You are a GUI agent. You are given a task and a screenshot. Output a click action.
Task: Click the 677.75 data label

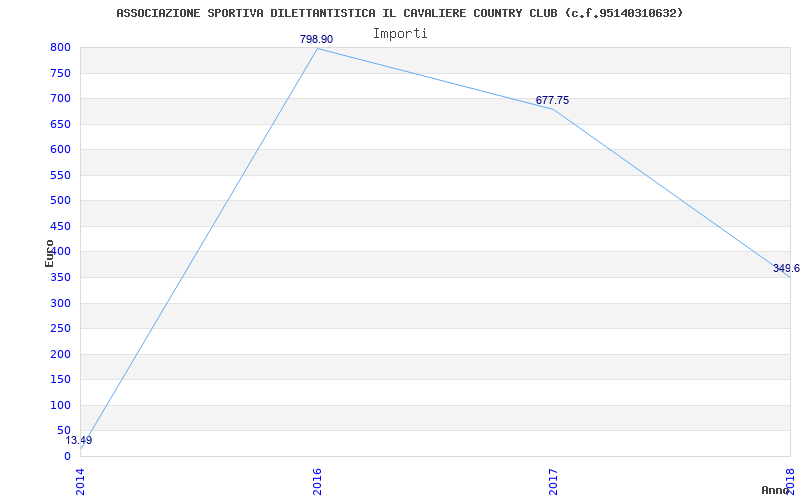pyautogui.click(x=552, y=101)
